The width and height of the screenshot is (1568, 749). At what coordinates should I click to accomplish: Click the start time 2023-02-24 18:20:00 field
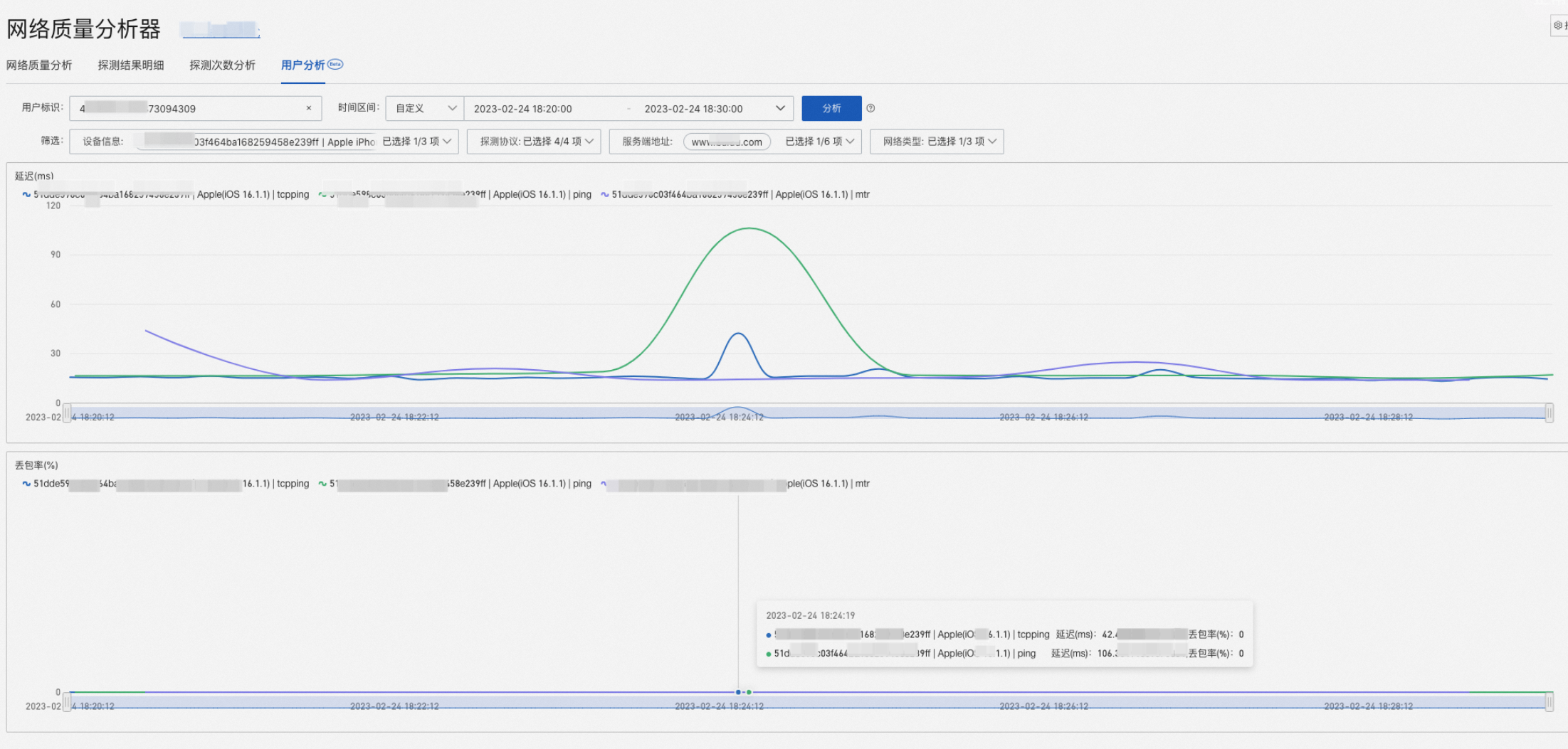522,109
